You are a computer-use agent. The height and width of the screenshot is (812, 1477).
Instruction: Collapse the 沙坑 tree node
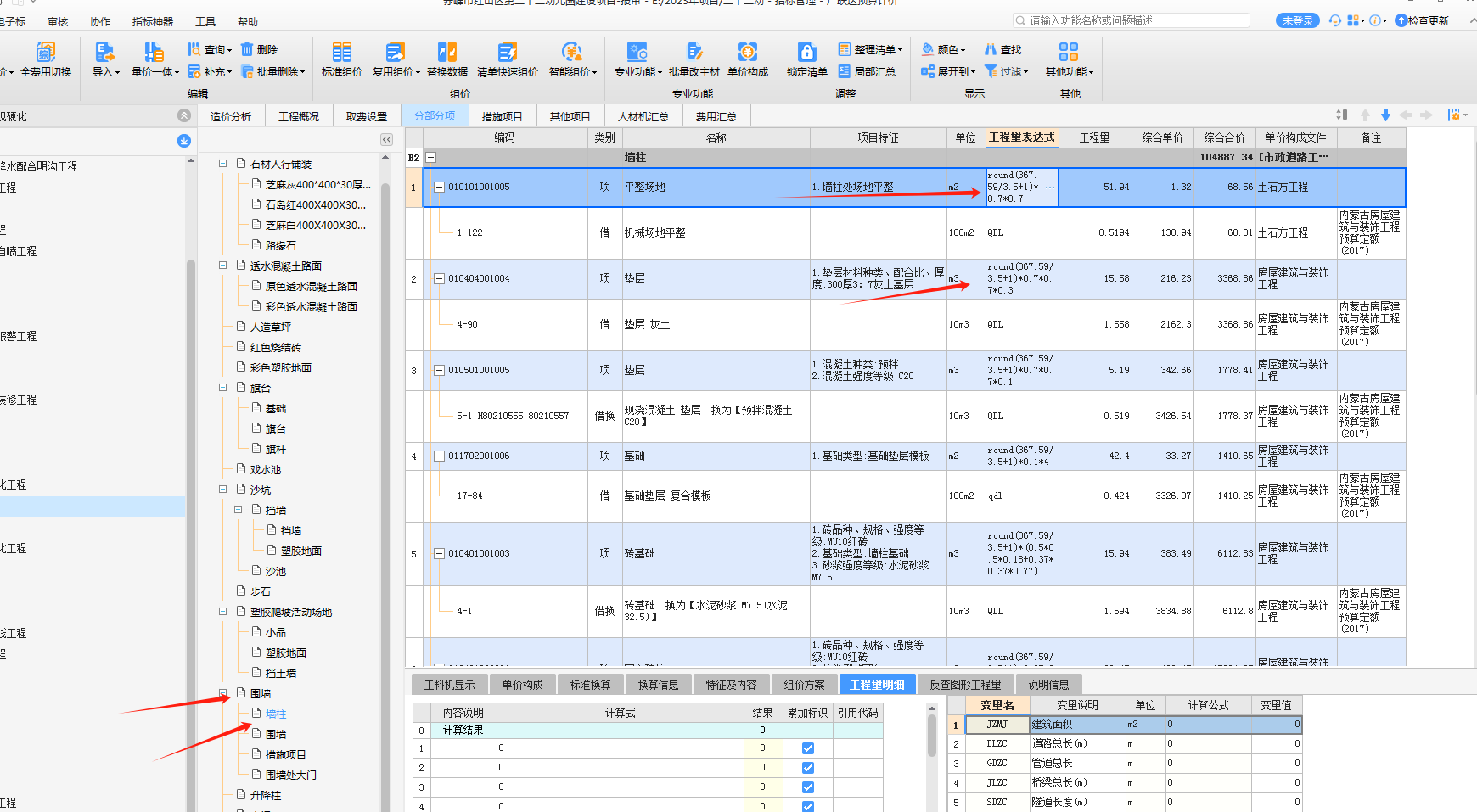pos(223,490)
